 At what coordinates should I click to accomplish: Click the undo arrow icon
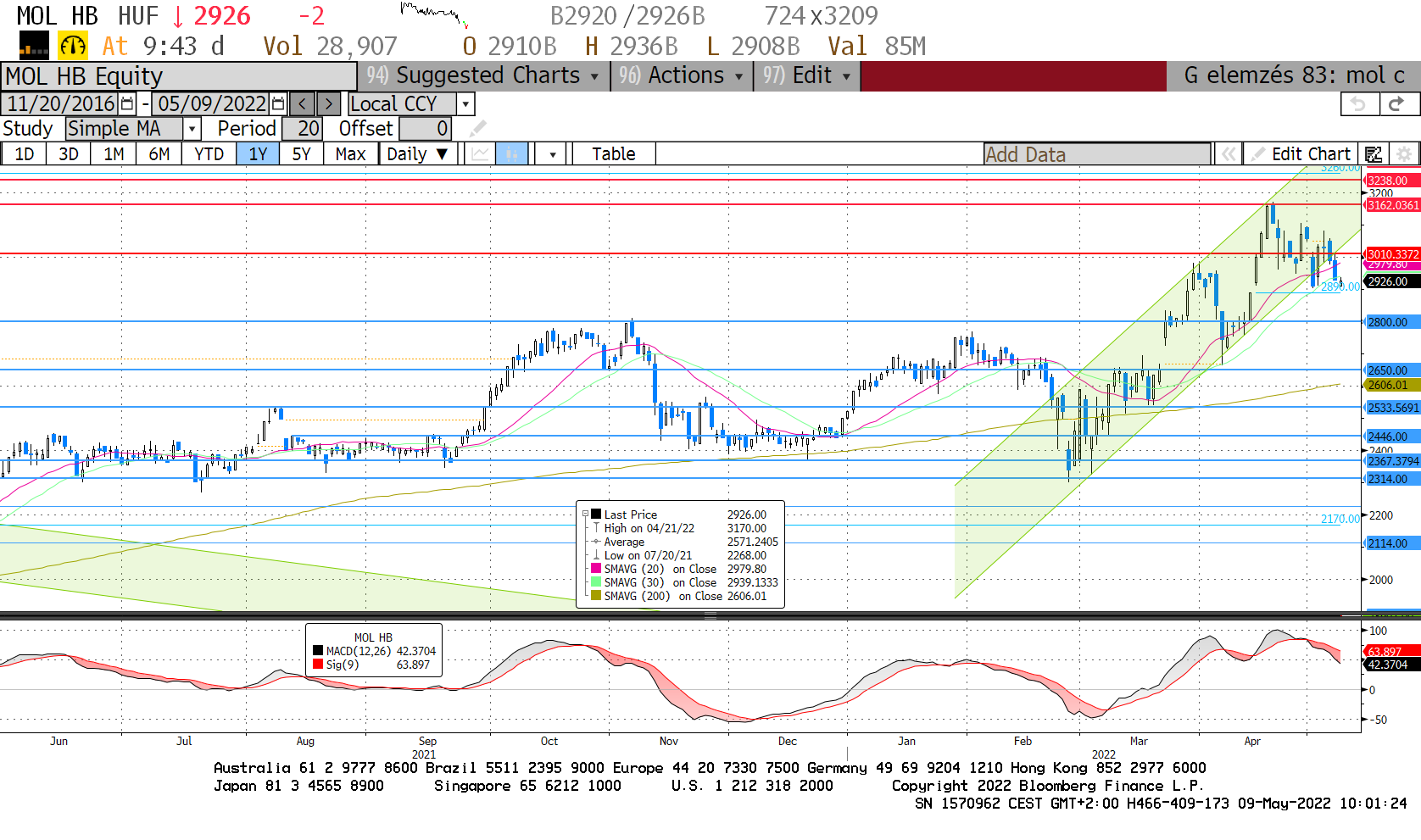pos(1359,104)
